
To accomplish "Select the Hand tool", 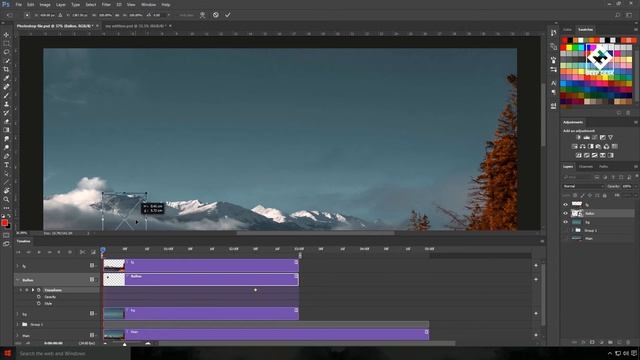I will pos(6,191).
